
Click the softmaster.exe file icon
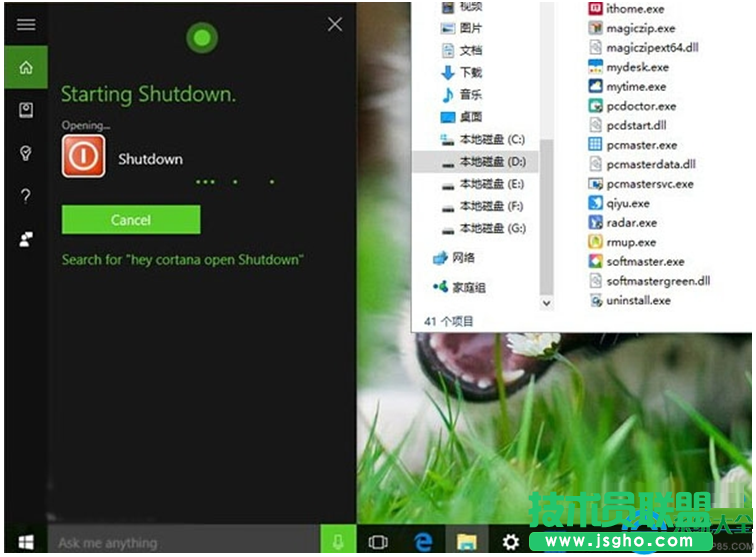click(x=595, y=261)
